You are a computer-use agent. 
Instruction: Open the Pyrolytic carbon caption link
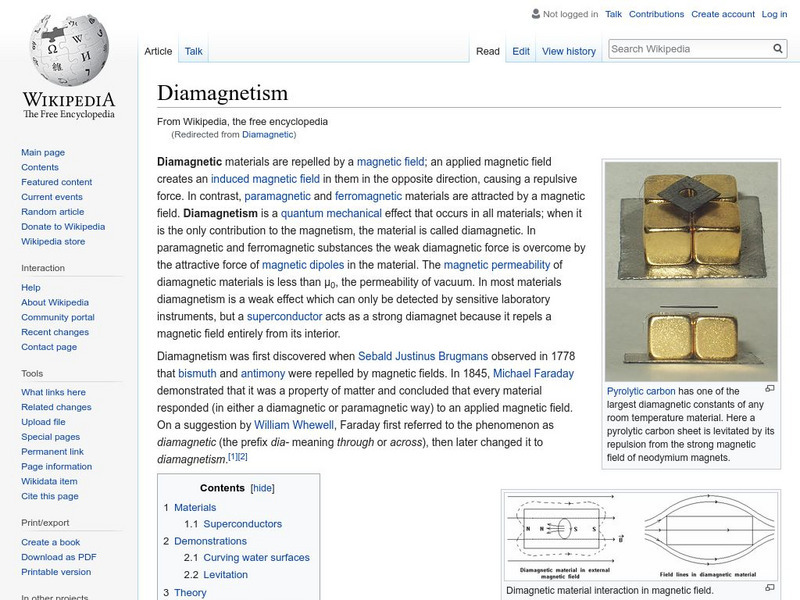pyautogui.click(x=641, y=391)
